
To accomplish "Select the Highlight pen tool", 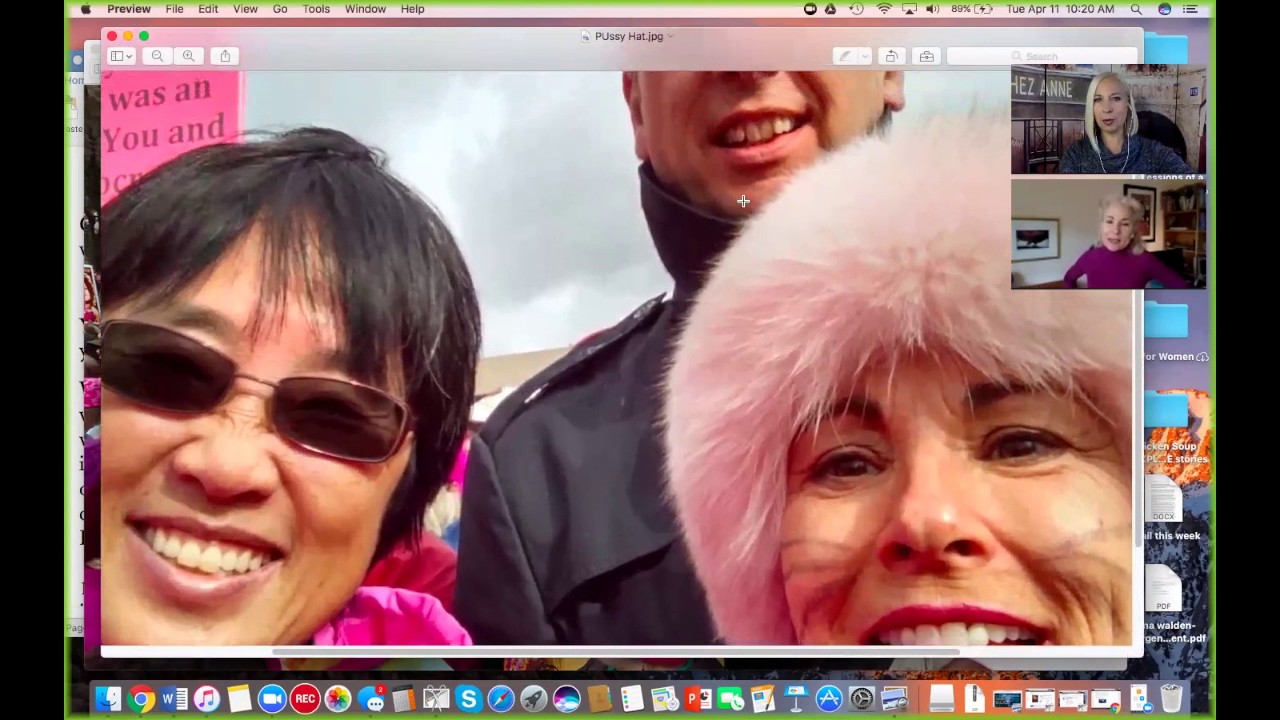I will [845, 57].
